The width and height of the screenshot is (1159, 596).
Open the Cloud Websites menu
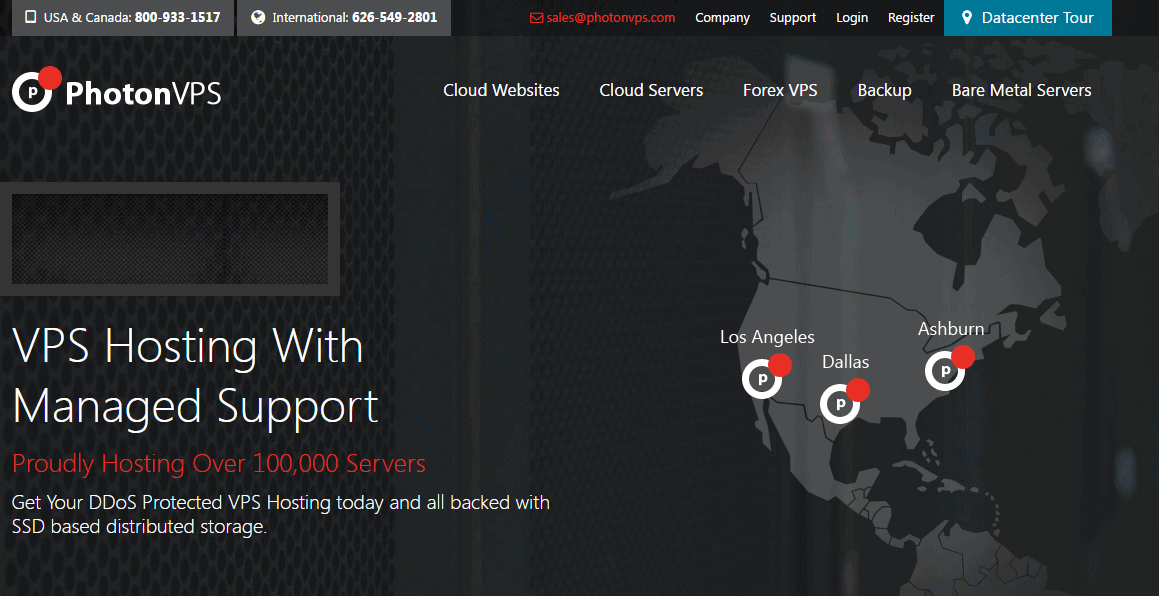click(x=501, y=90)
